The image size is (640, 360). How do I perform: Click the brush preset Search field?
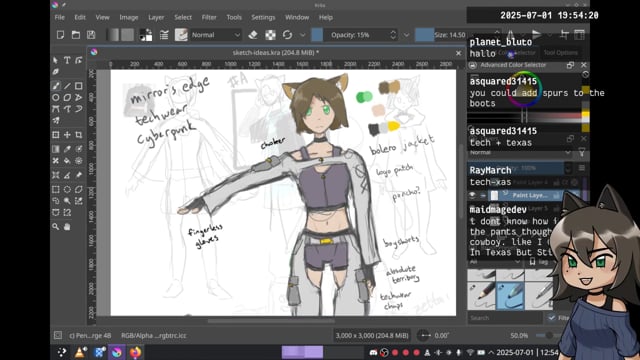point(505,318)
